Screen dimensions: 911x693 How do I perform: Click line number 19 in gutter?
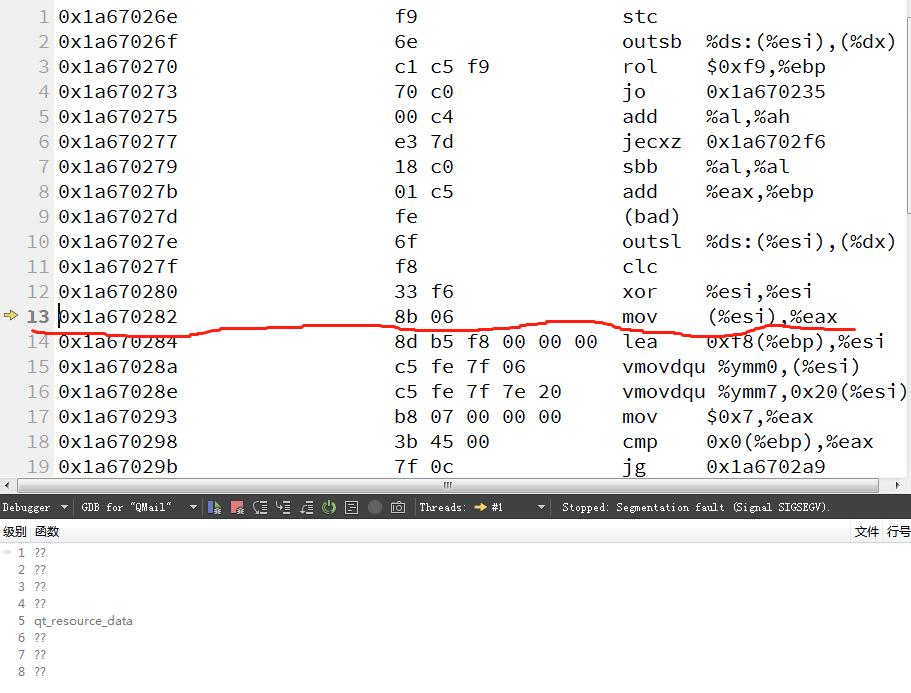click(38, 466)
